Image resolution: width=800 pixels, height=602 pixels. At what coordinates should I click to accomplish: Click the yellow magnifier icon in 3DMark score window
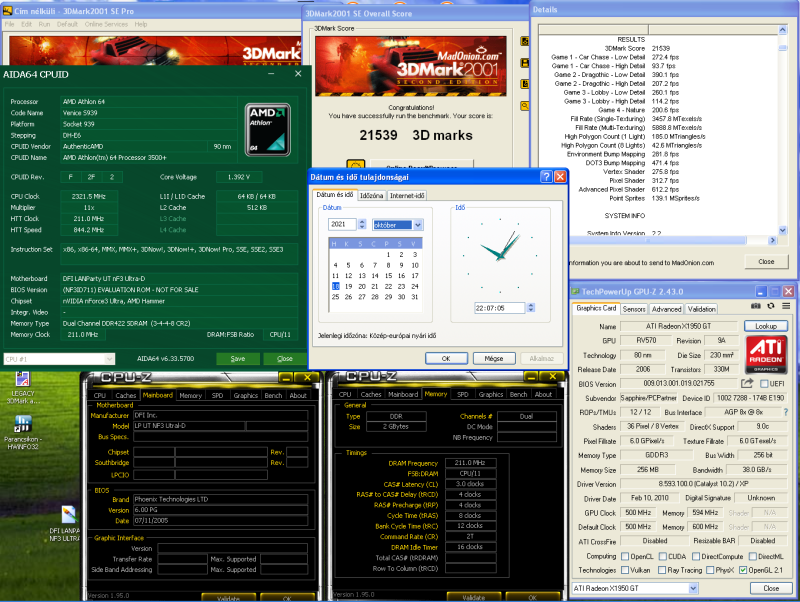524,106
